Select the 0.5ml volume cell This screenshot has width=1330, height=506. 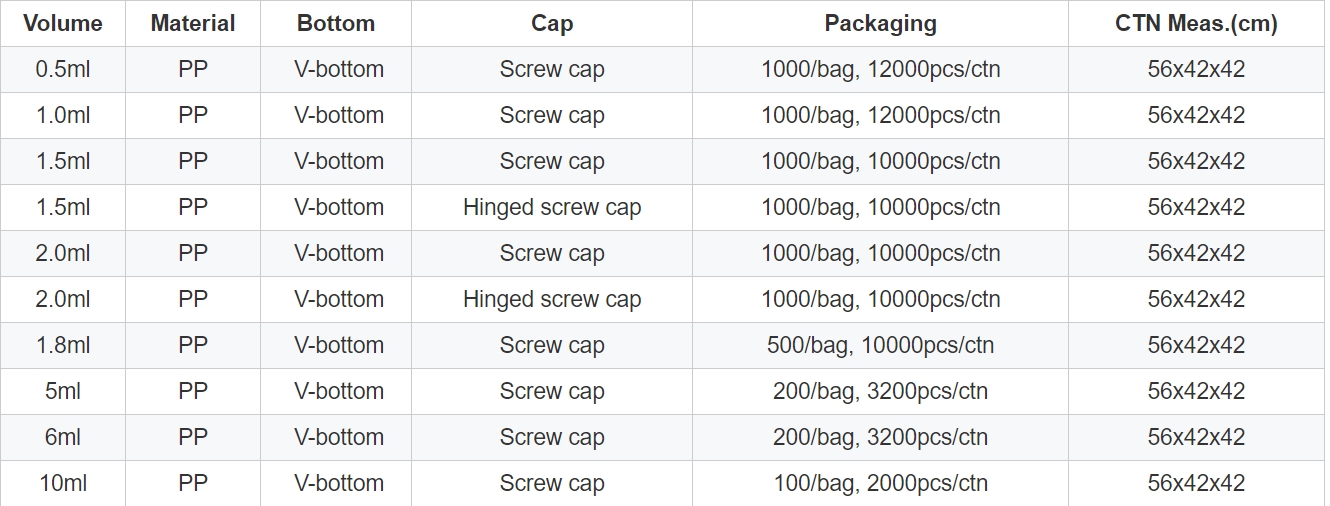(x=63, y=70)
